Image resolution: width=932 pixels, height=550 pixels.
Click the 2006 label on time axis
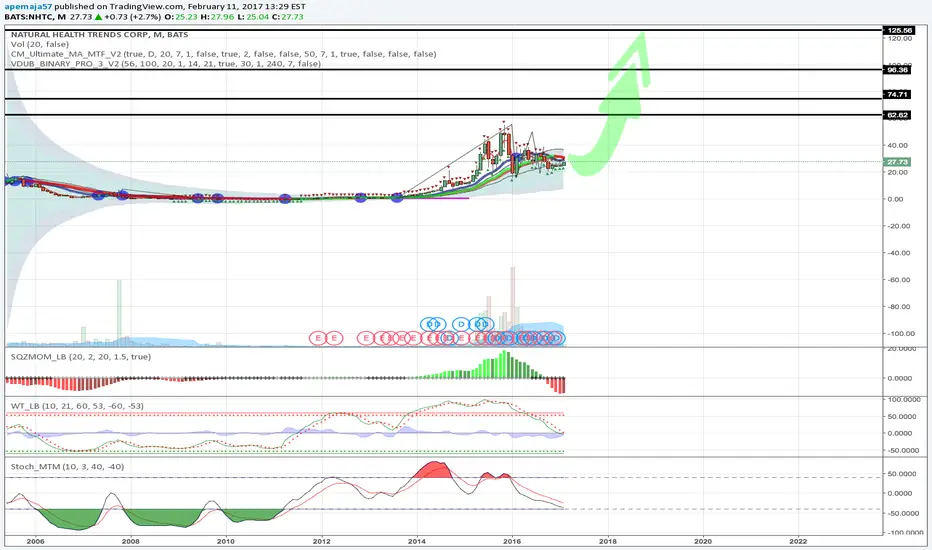(x=36, y=541)
